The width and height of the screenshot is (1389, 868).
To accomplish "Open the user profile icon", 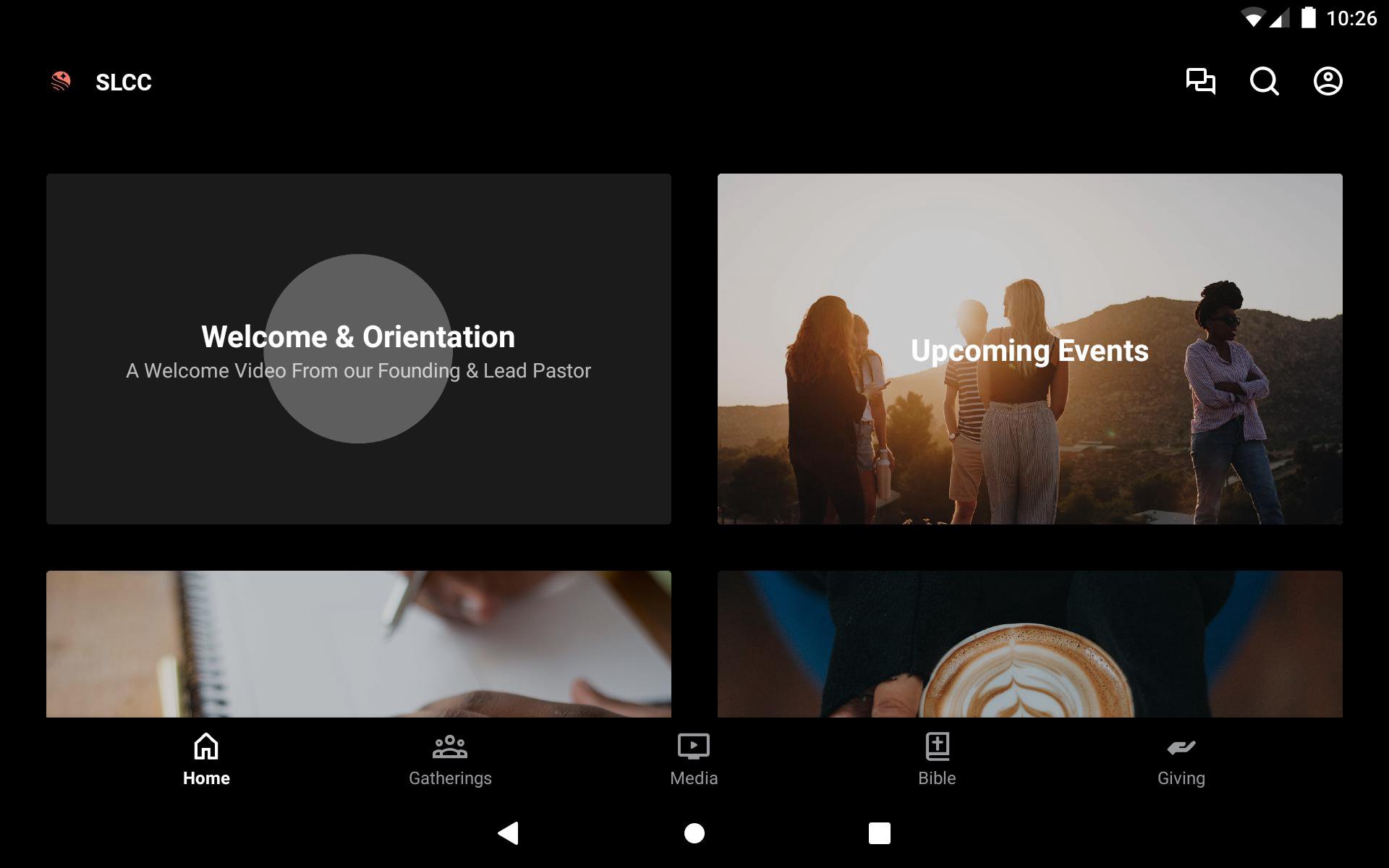I will coord(1328,81).
